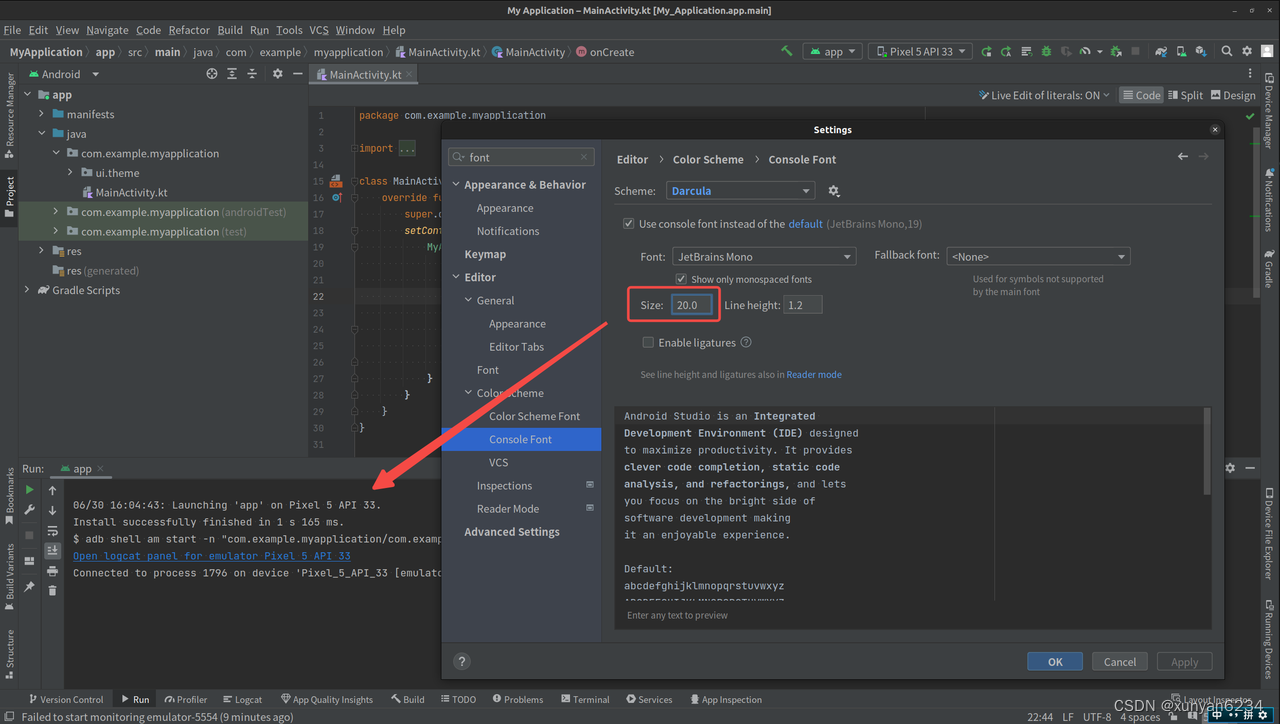Open the Scheme Darcula dropdown
The image size is (1280, 724).
point(740,191)
